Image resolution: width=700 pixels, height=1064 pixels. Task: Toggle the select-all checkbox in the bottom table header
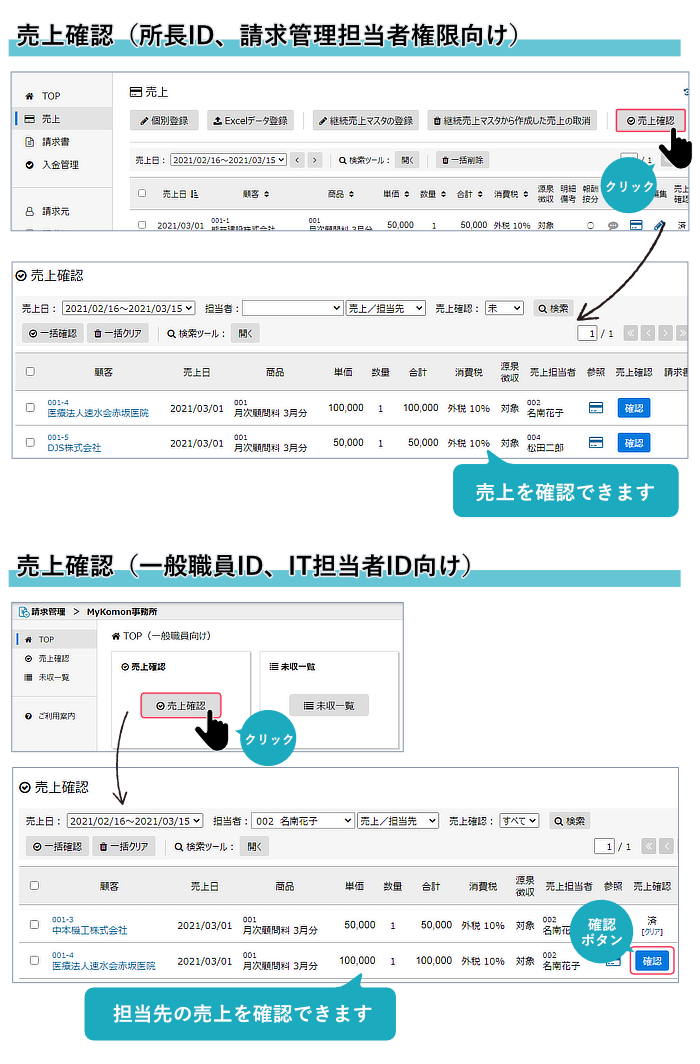34,885
